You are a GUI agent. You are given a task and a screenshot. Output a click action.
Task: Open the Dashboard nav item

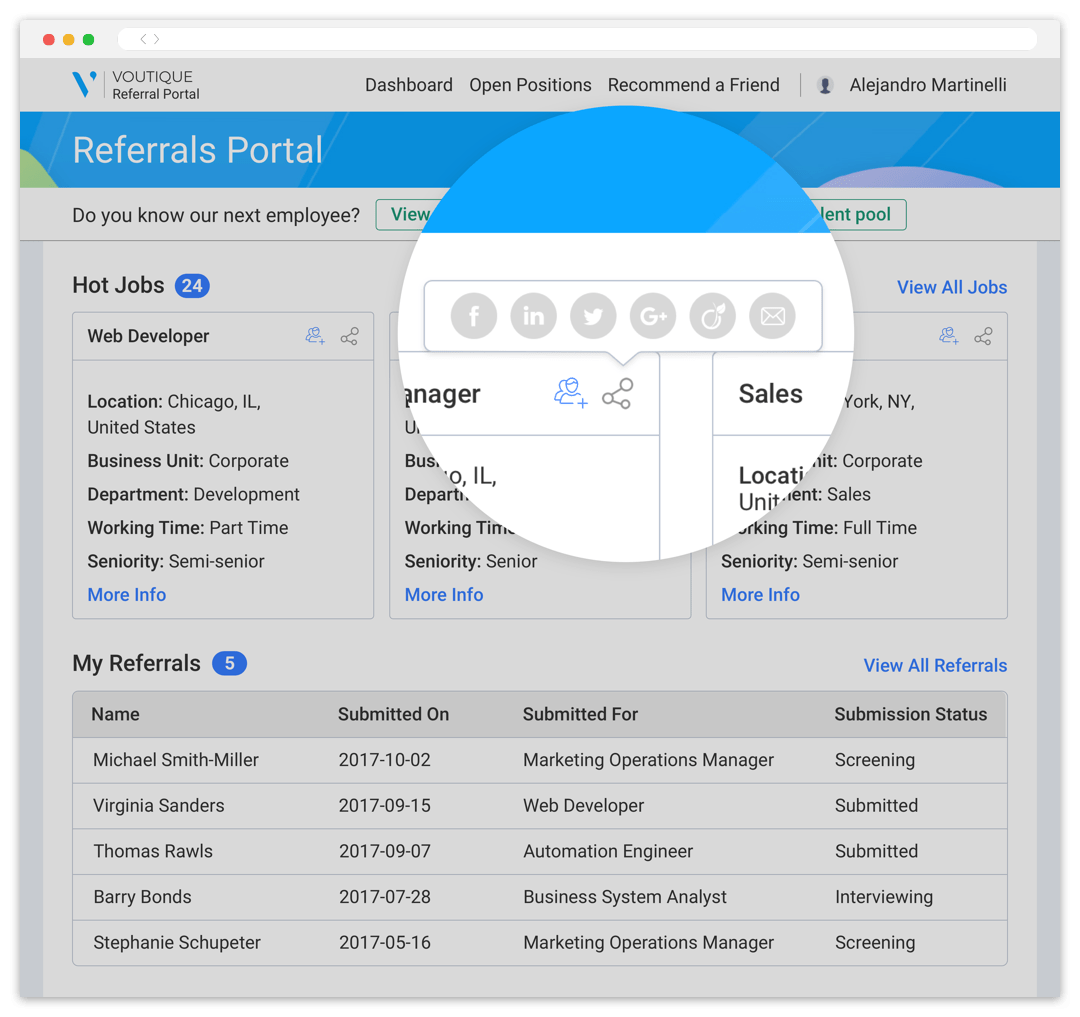coord(408,85)
